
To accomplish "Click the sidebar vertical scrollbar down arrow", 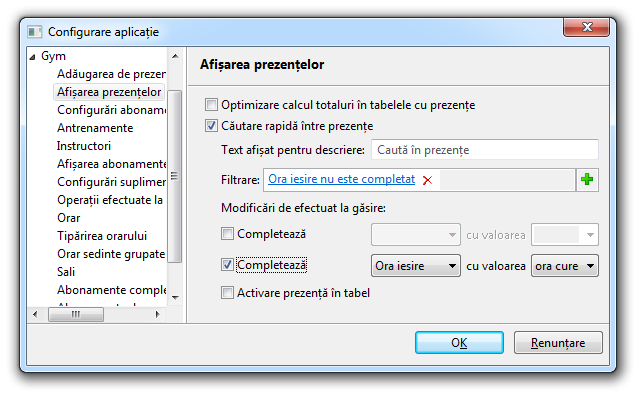I will point(174,297).
